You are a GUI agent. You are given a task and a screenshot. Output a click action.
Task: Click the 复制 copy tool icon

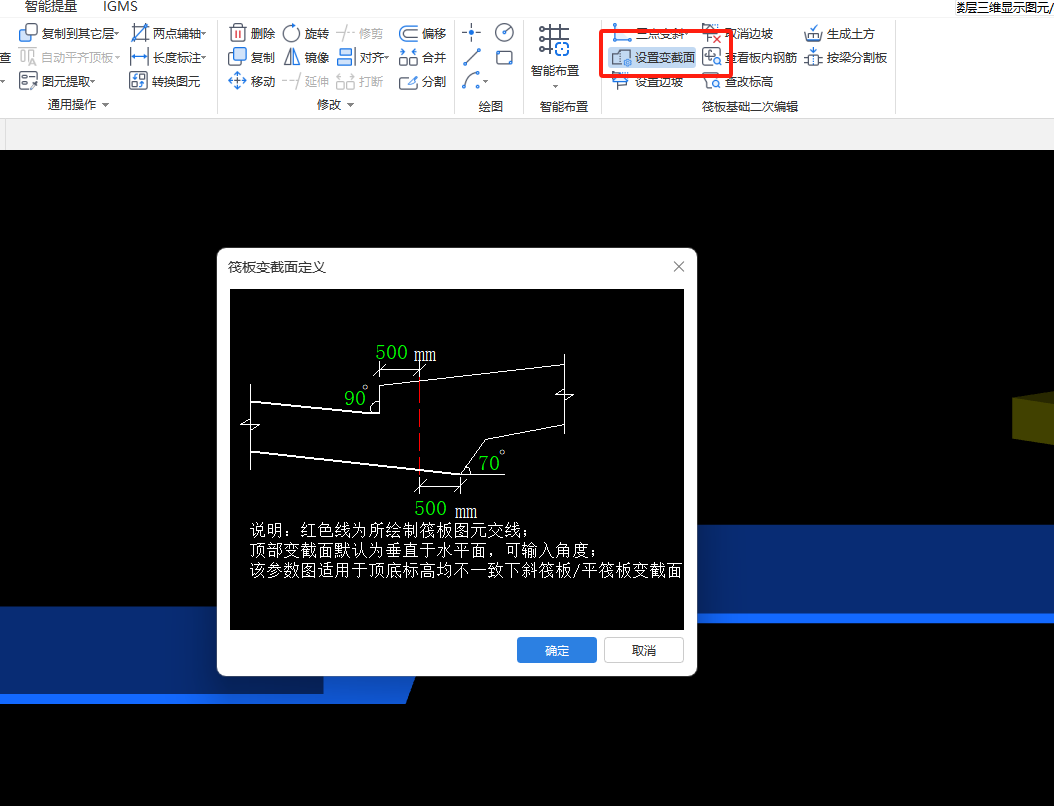237,57
